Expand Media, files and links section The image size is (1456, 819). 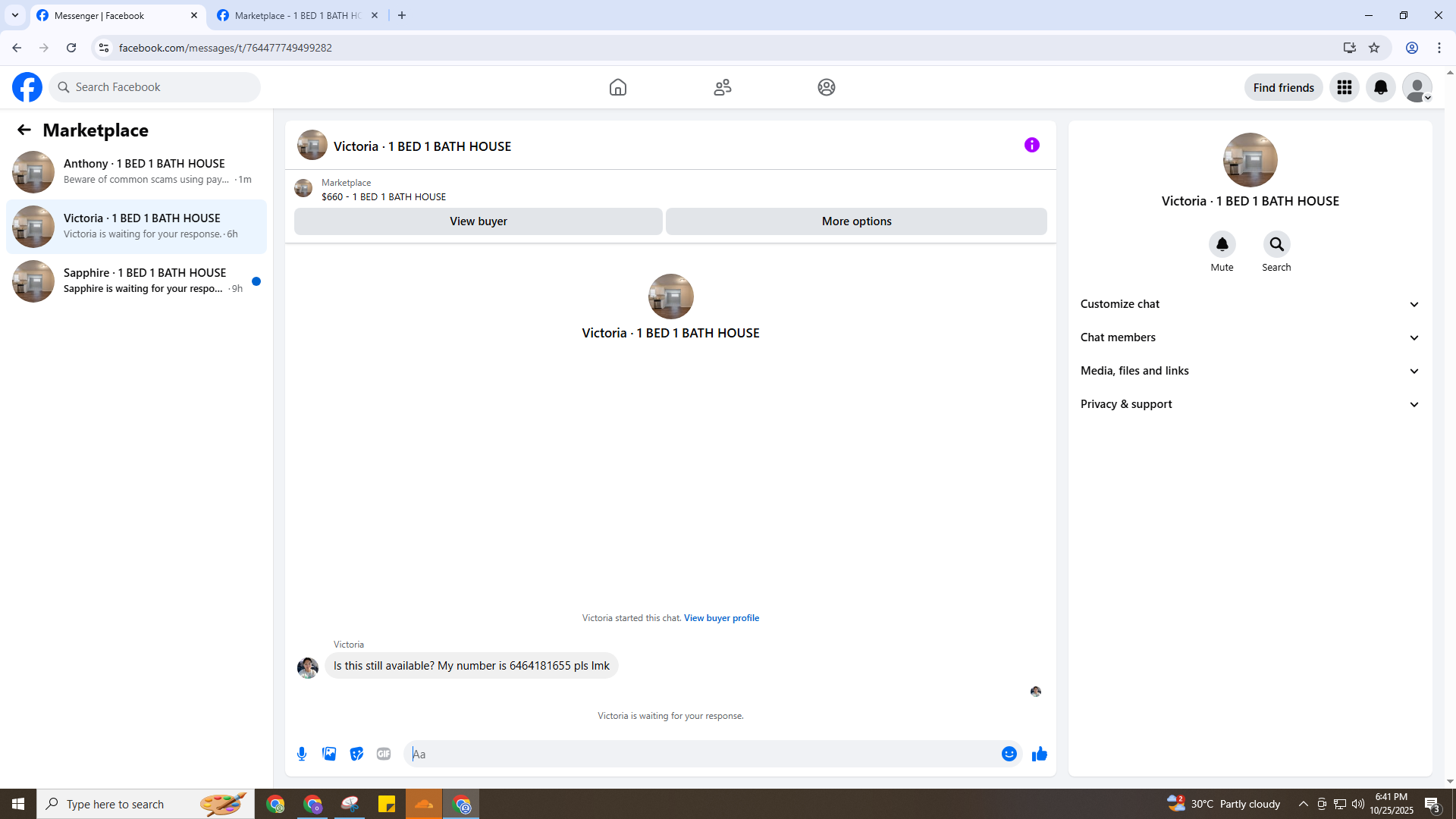coord(1250,371)
